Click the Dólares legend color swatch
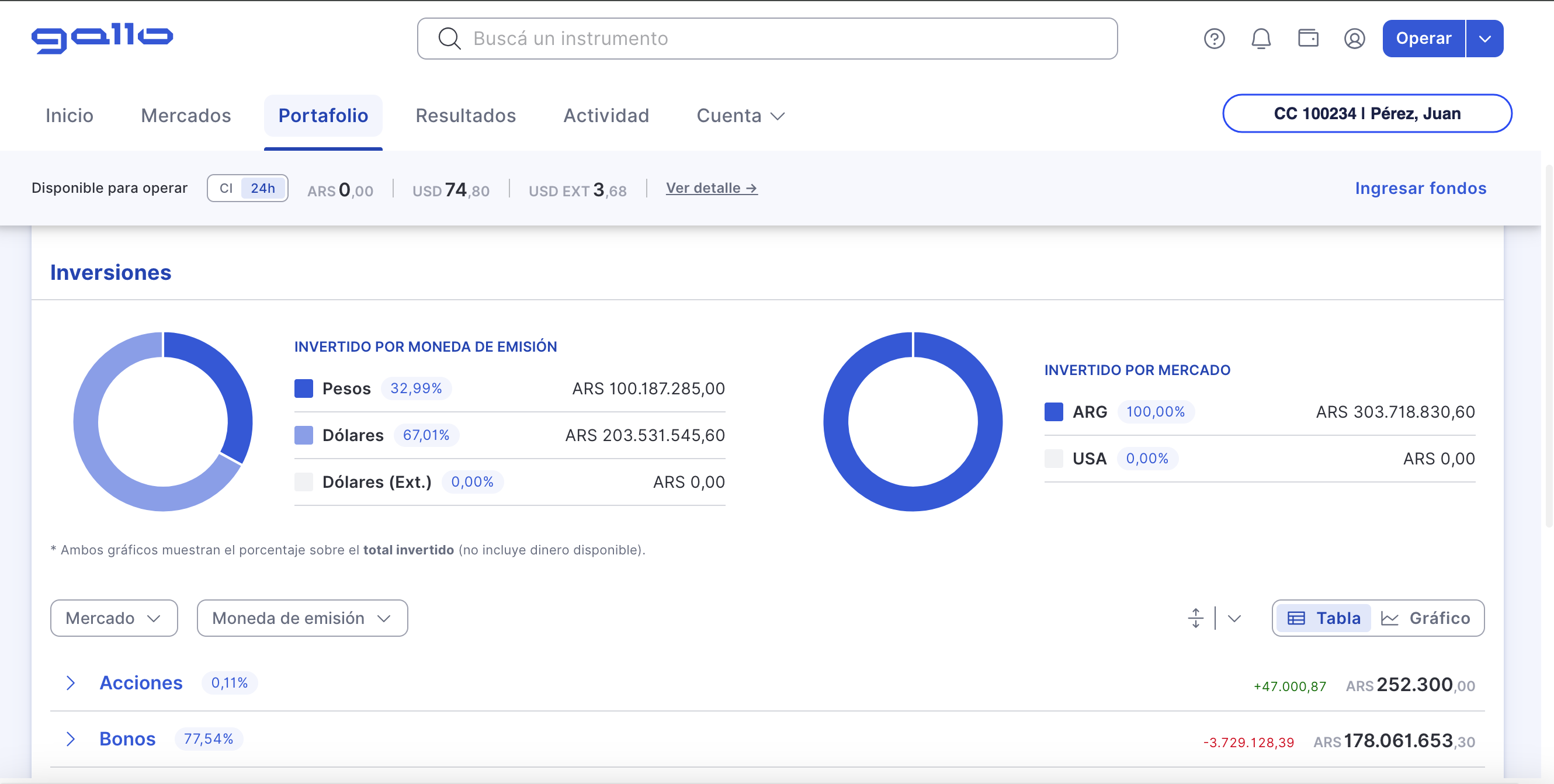The image size is (1554, 784). pos(303,435)
